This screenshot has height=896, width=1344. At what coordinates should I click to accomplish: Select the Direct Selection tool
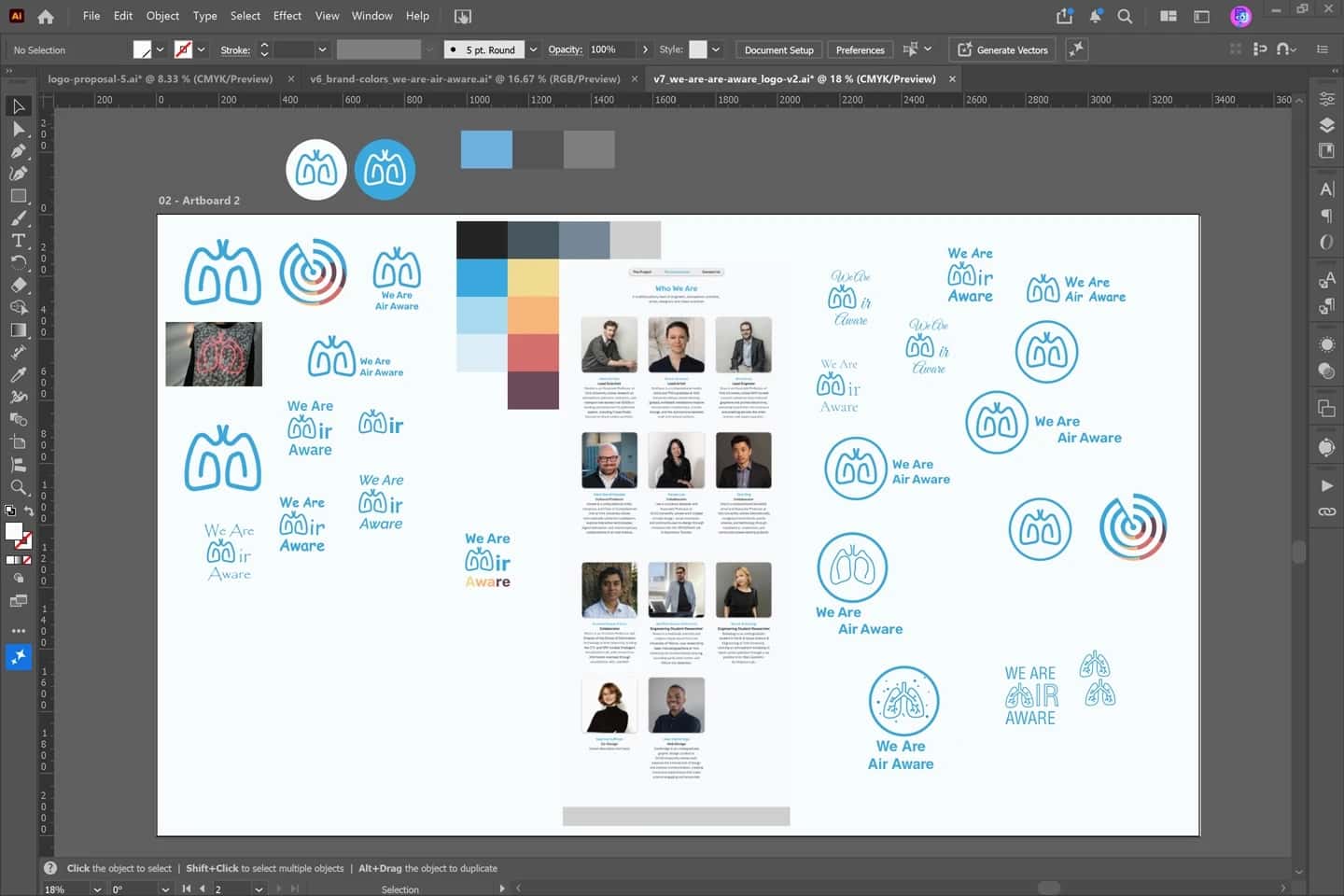click(18, 129)
